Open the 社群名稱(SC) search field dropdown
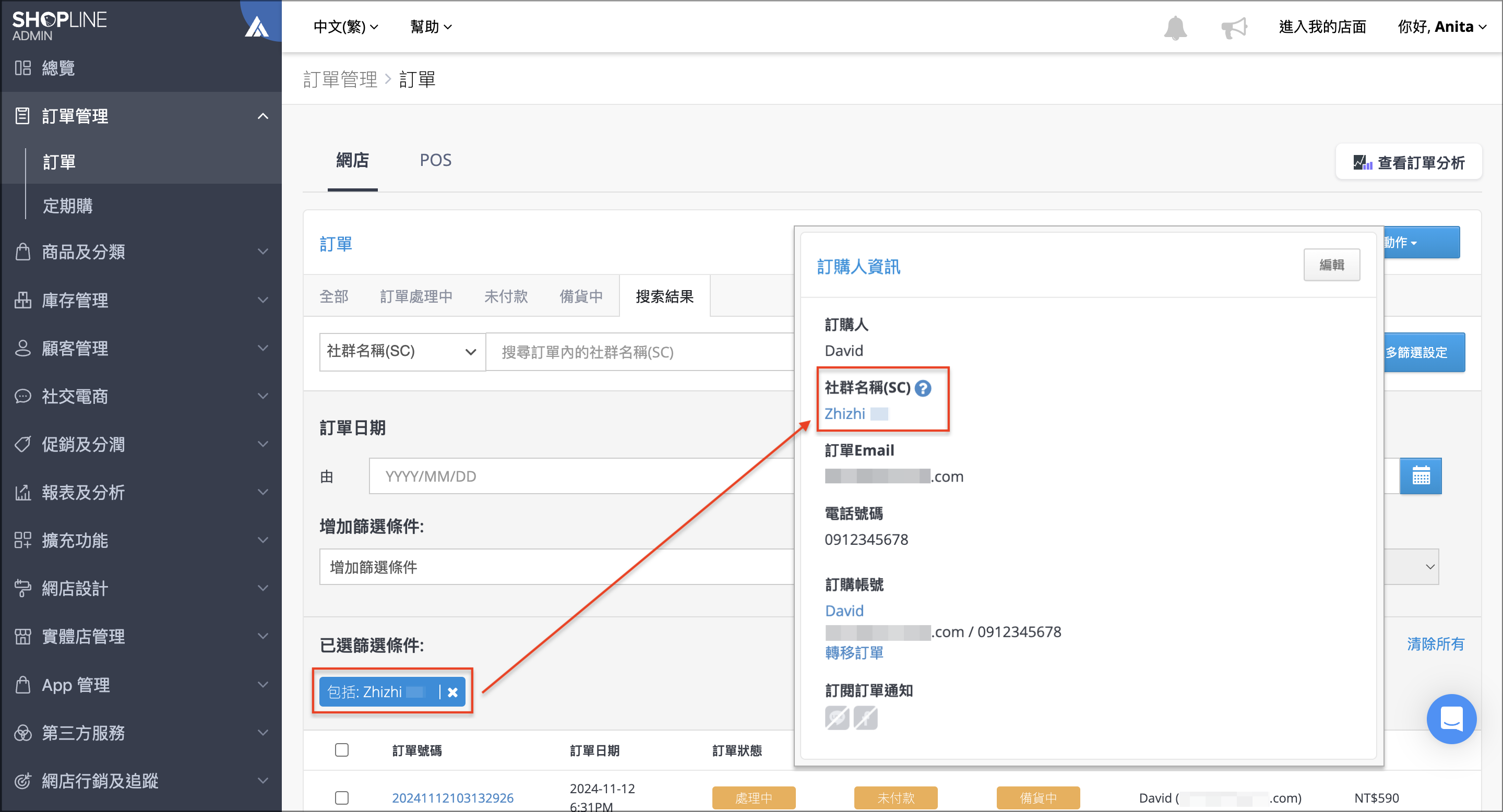This screenshot has height=812, width=1503. [x=402, y=352]
